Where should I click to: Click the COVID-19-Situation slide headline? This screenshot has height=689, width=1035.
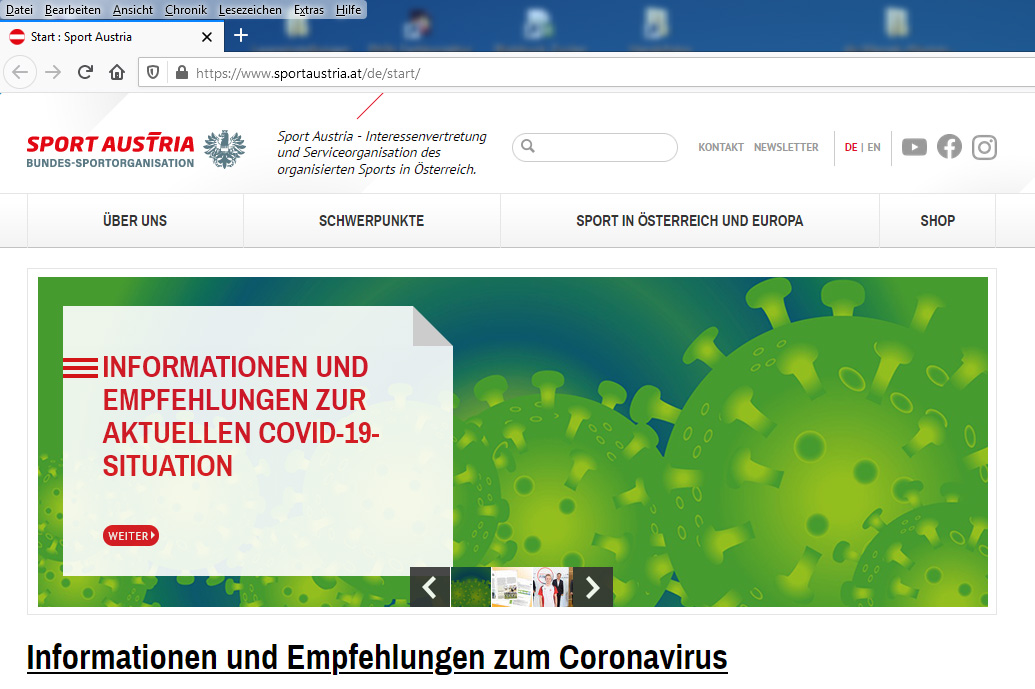point(241,416)
